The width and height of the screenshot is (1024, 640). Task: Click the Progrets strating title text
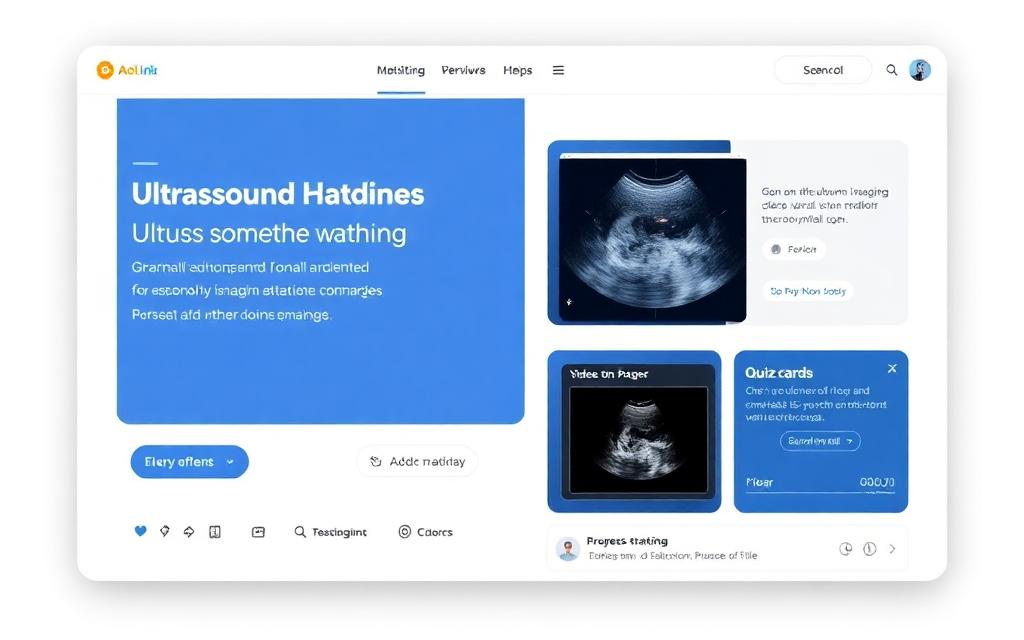point(627,541)
